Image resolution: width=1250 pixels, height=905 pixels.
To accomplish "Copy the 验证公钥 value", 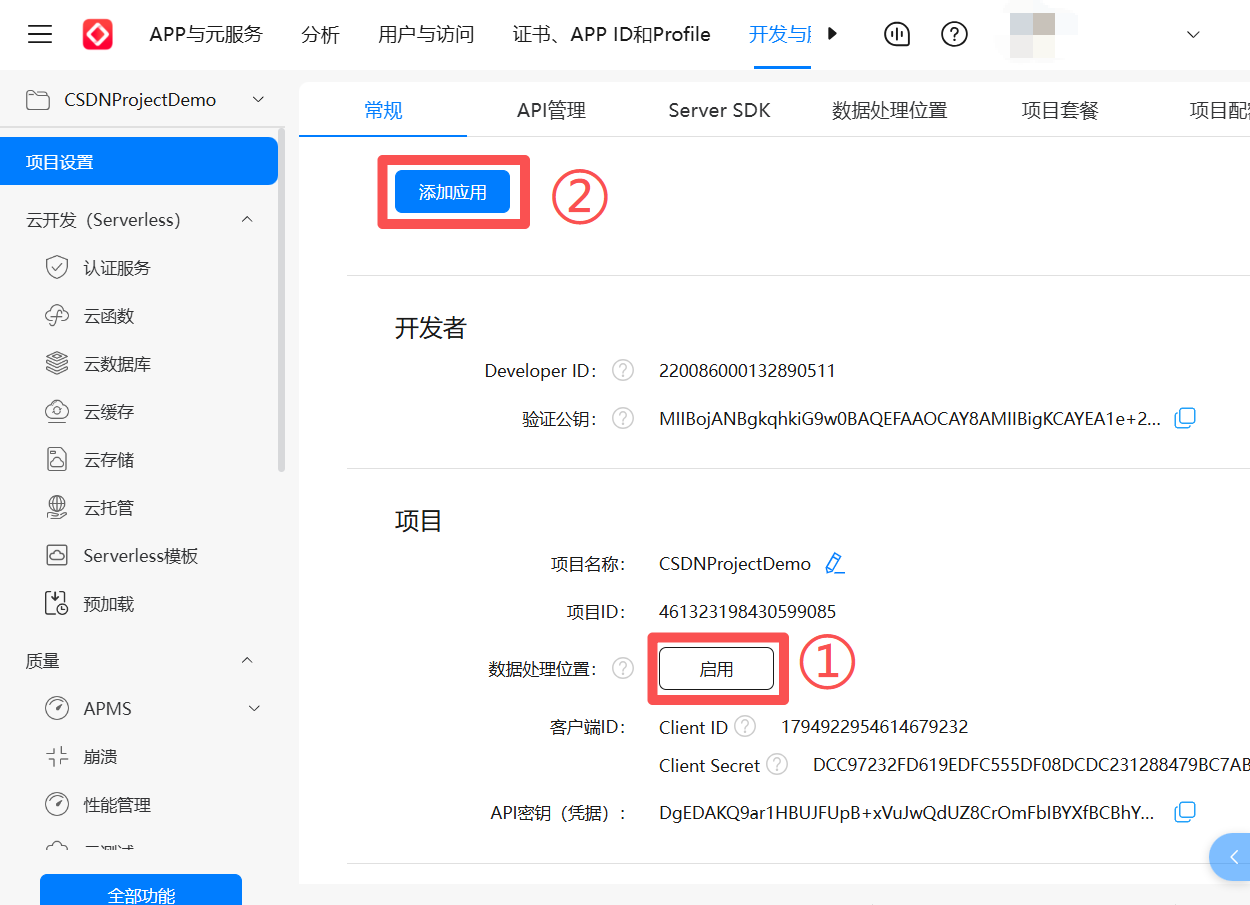I will point(1185,418).
